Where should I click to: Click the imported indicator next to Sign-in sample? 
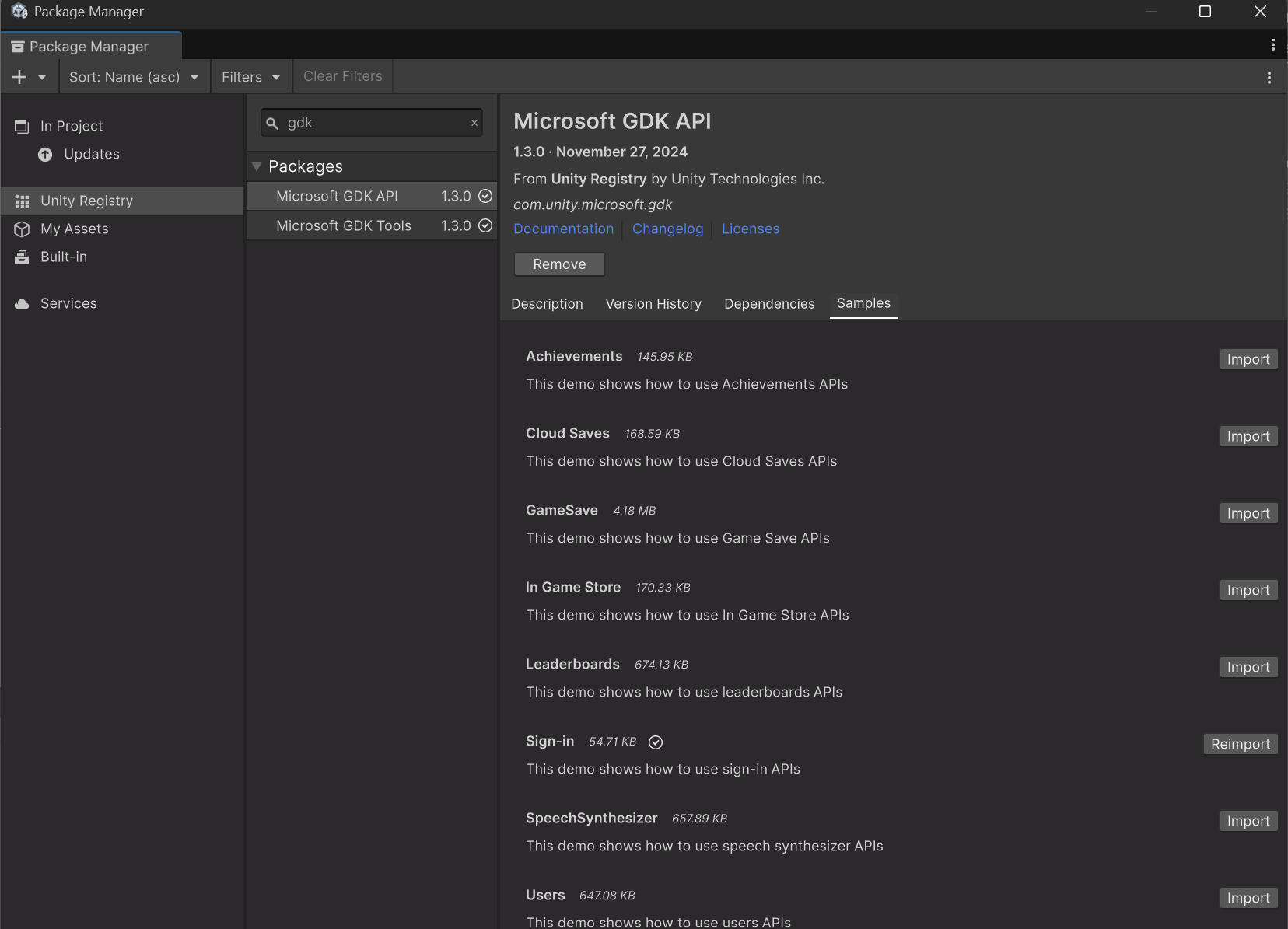(x=656, y=742)
